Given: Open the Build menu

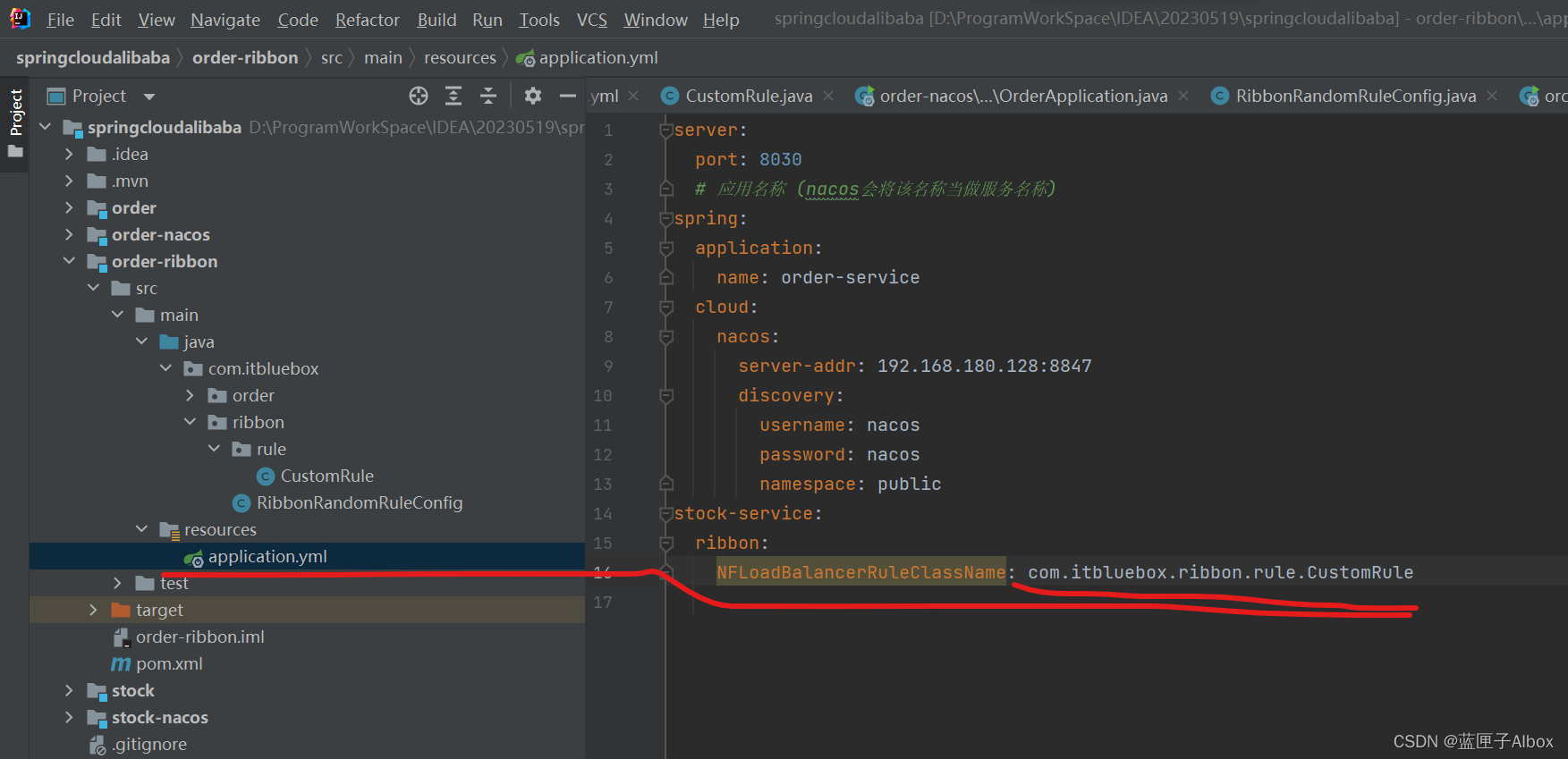Looking at the screenshot, I should pyautogui.click(x=436, y=20).
